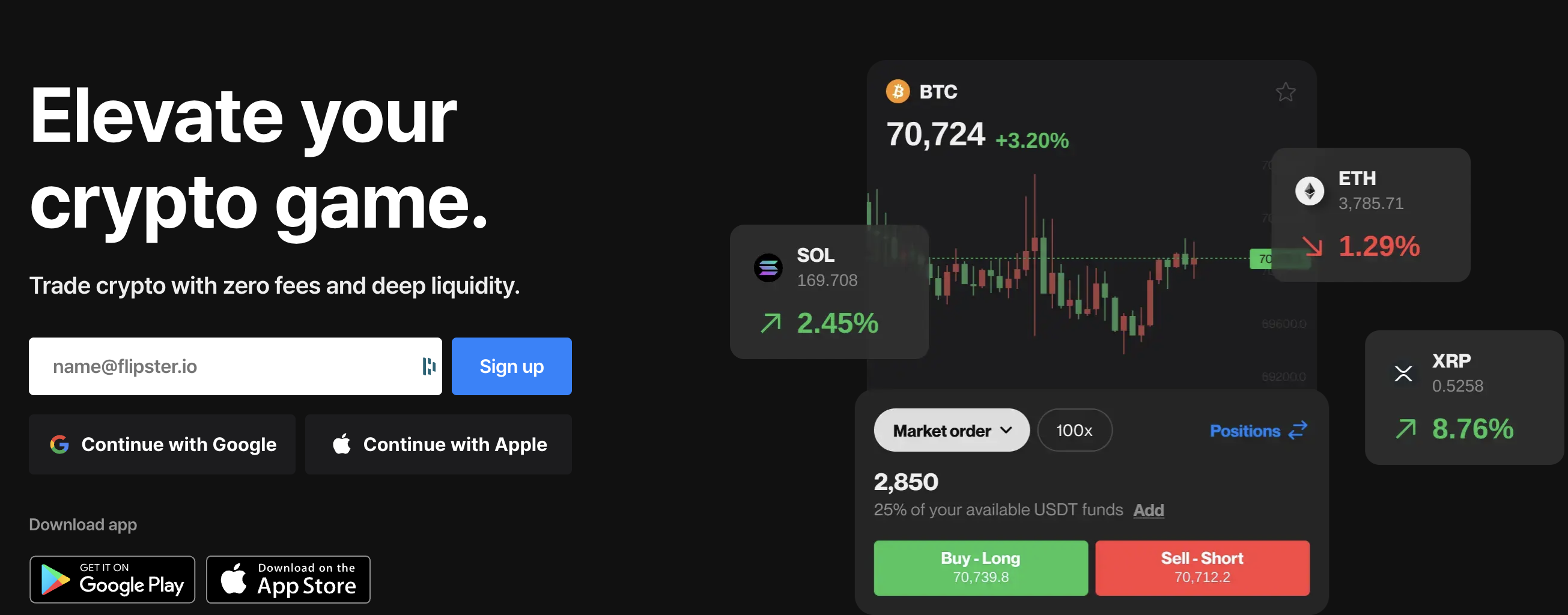
Task: Open the Get it on Google Play badge
Action: click(112, 579)
